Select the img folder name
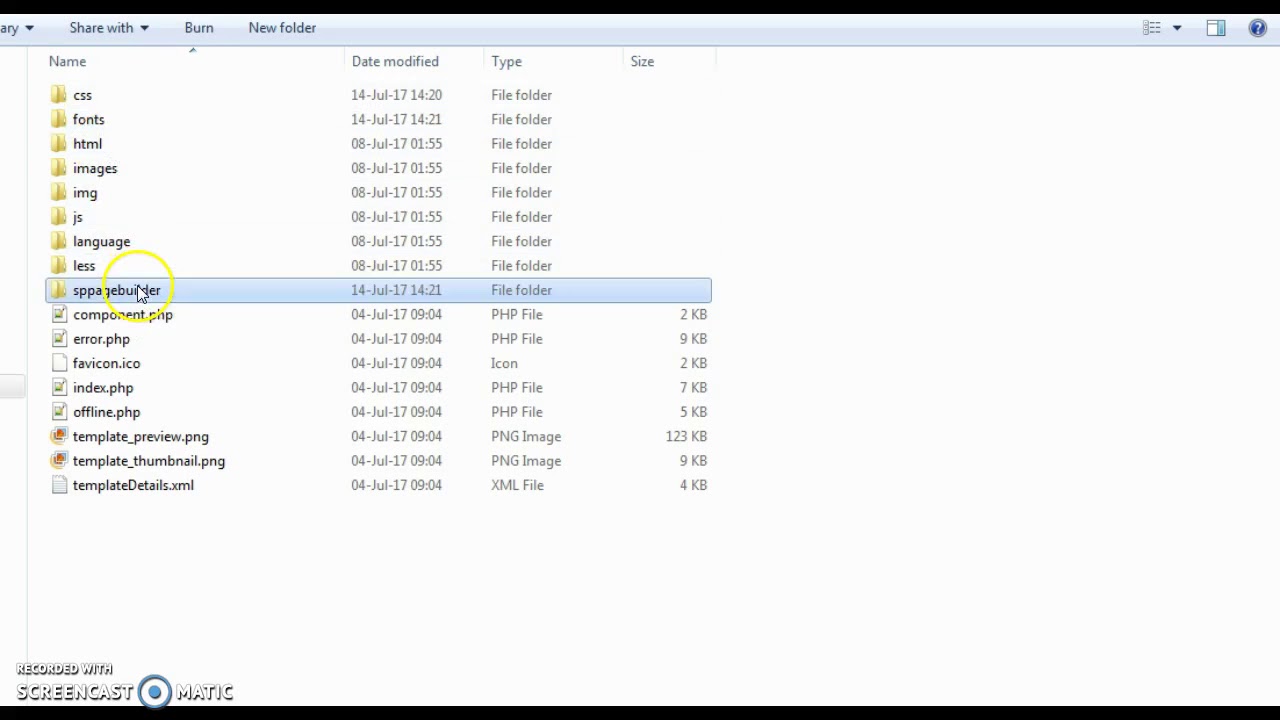 pos(85,192)
